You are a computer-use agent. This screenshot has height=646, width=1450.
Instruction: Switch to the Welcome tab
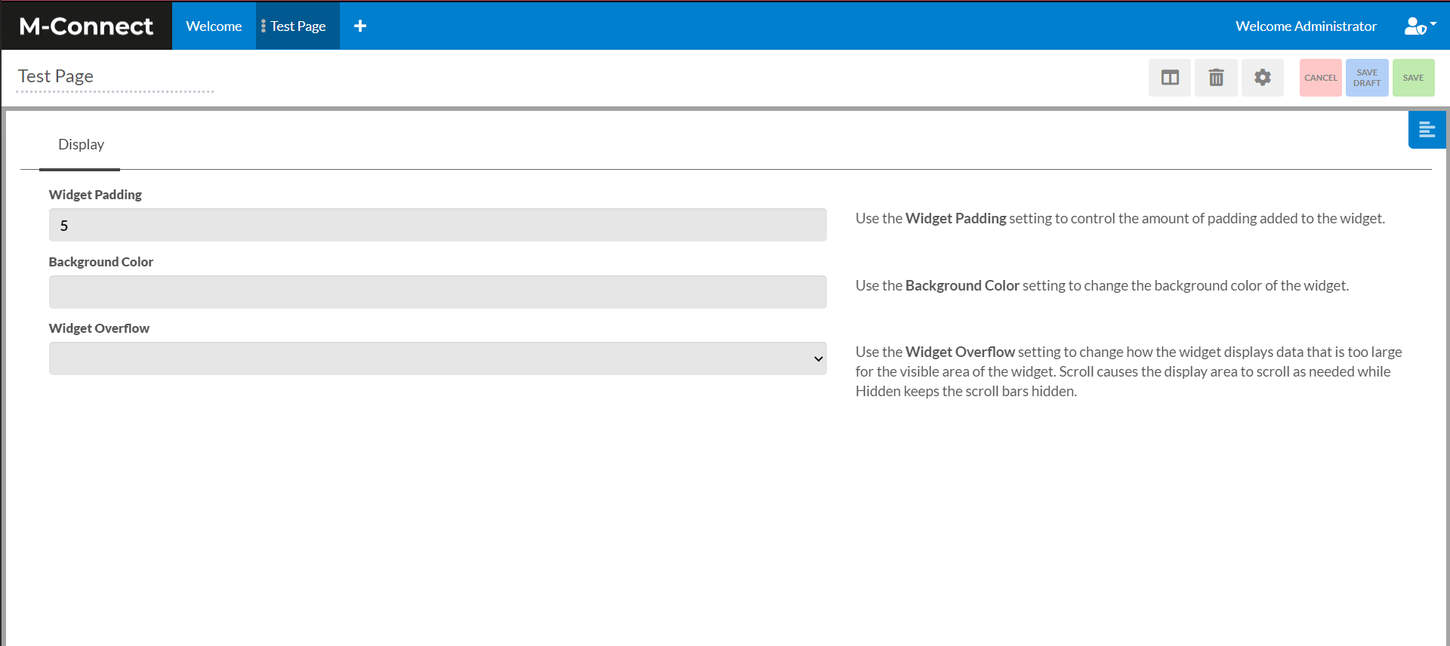coord(214,25)
